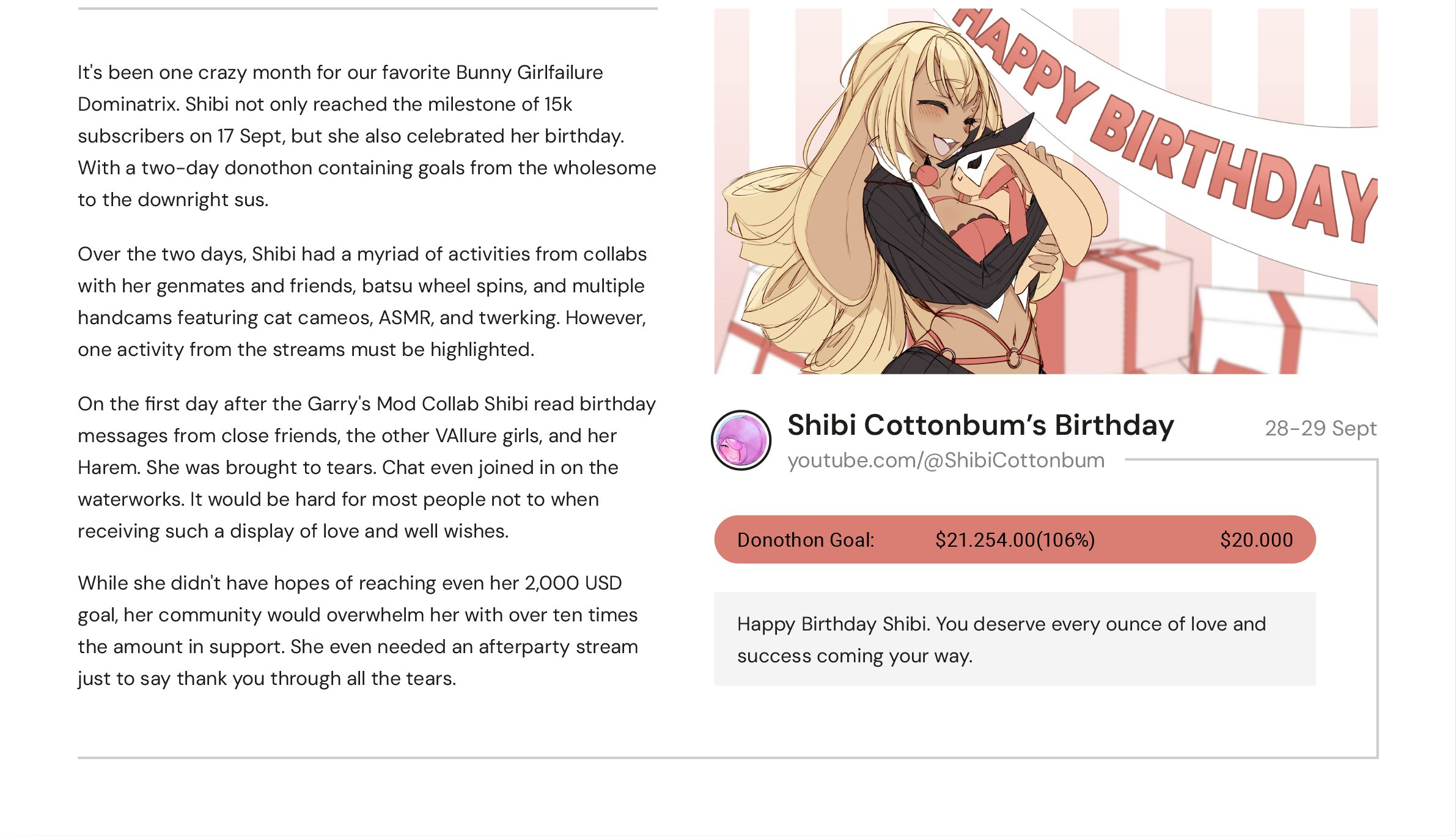Click the top horizontal divider above text
This screenshot has height=836, width=1456.
pyautogui.click(x=367, y=9)
